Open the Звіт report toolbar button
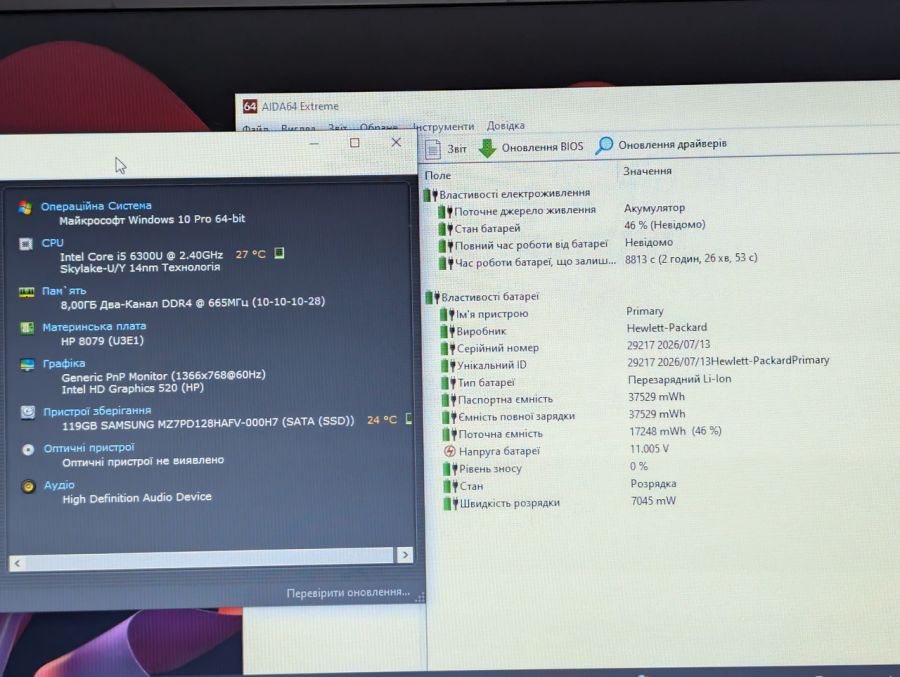 pos(446,149)
